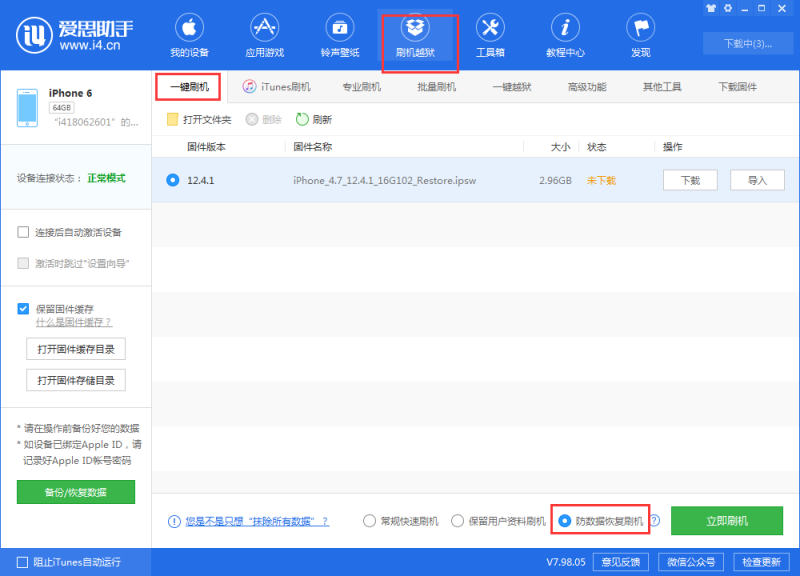Click the 下载 button for firmware 12.4.1
The width and height of the screenshot is (800, 576).
[x=690, y=180]
